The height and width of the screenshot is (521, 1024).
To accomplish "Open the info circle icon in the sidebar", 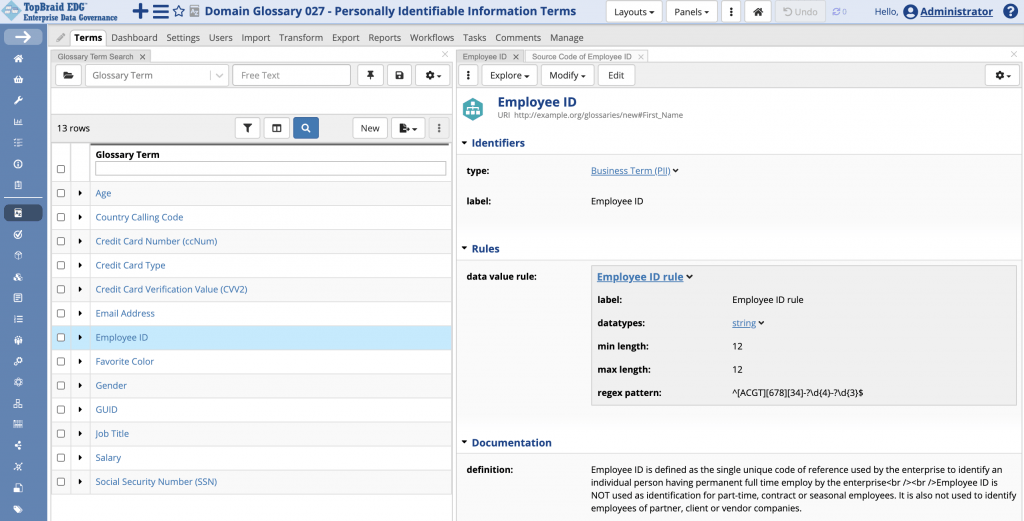I will (18, 164).
